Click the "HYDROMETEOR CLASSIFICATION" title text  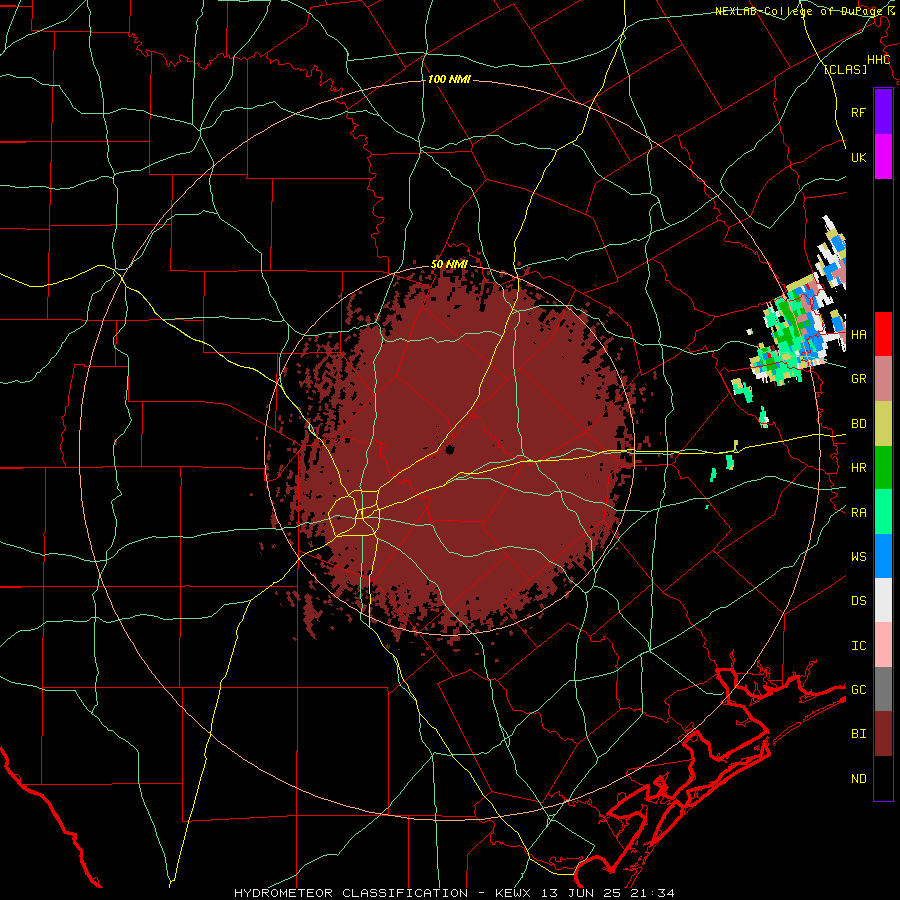(x=351, y=893)
